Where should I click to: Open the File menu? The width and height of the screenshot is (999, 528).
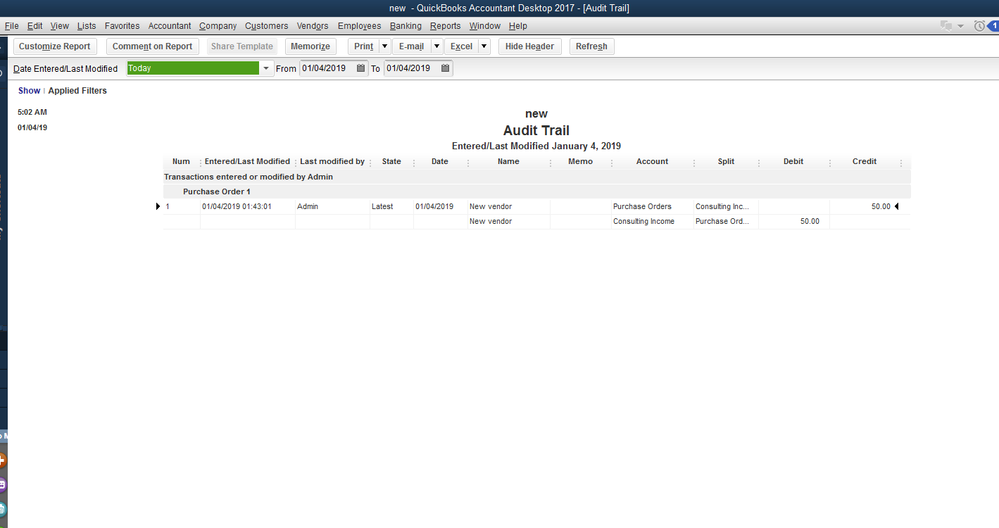[x=11, y=26]
